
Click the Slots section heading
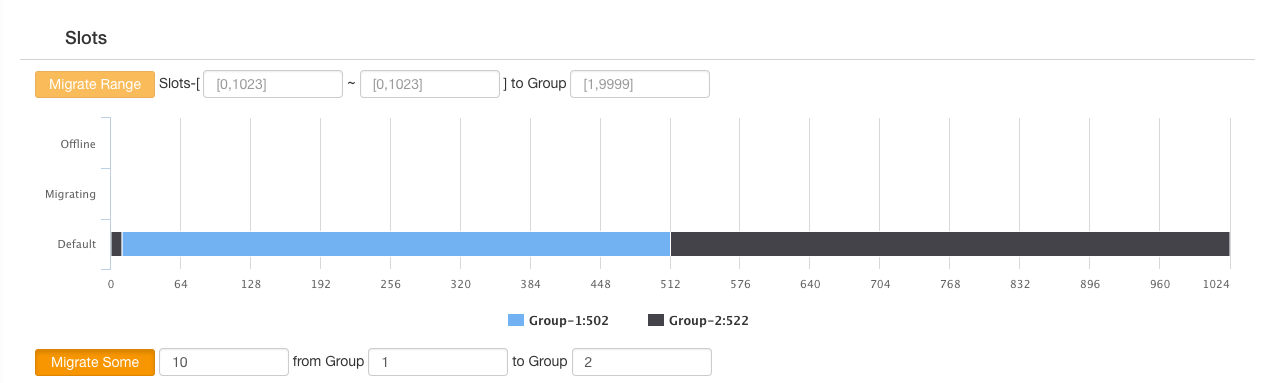86,38
